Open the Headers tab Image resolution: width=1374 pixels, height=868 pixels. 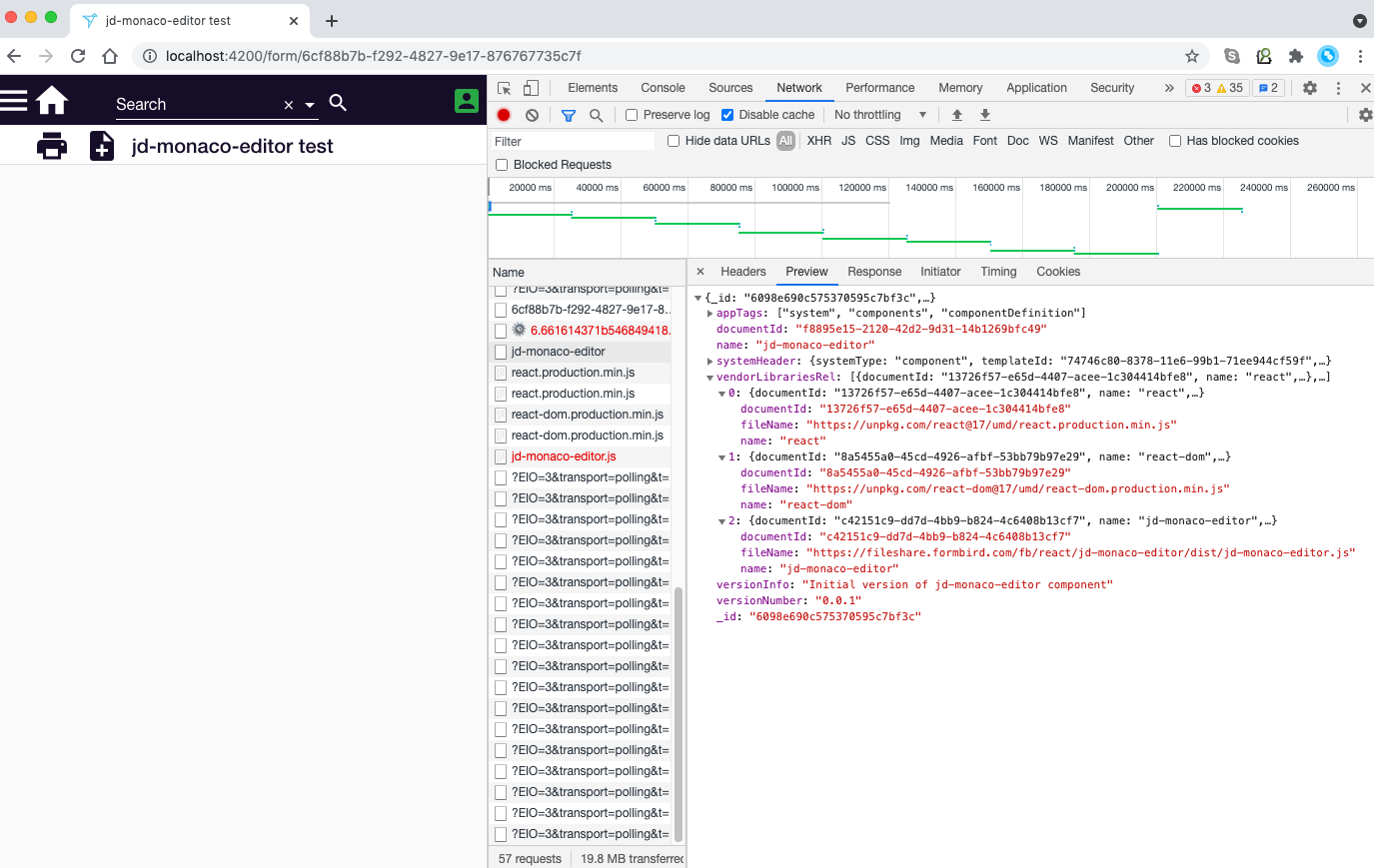[742, 272]
